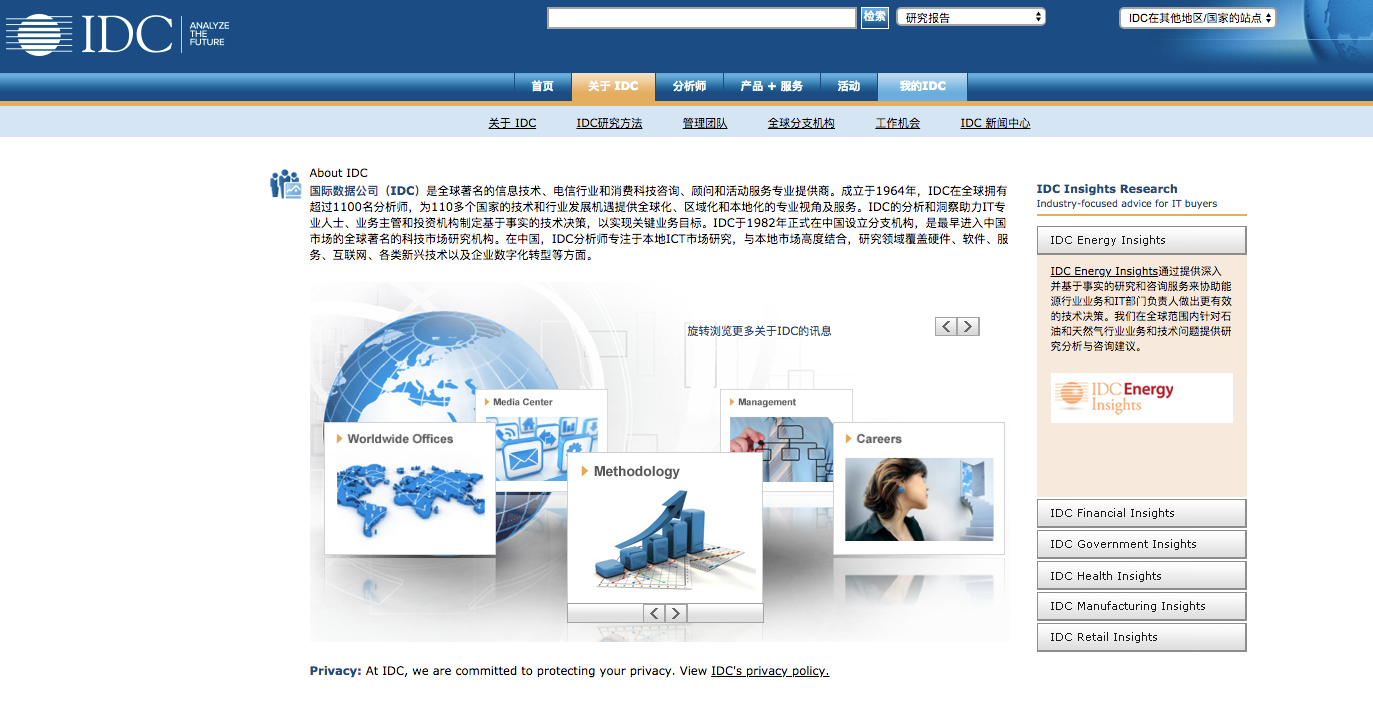This screenshot has width=1373, height=720.
Task: Open the Media Center card image
Action: click(541, 449)
